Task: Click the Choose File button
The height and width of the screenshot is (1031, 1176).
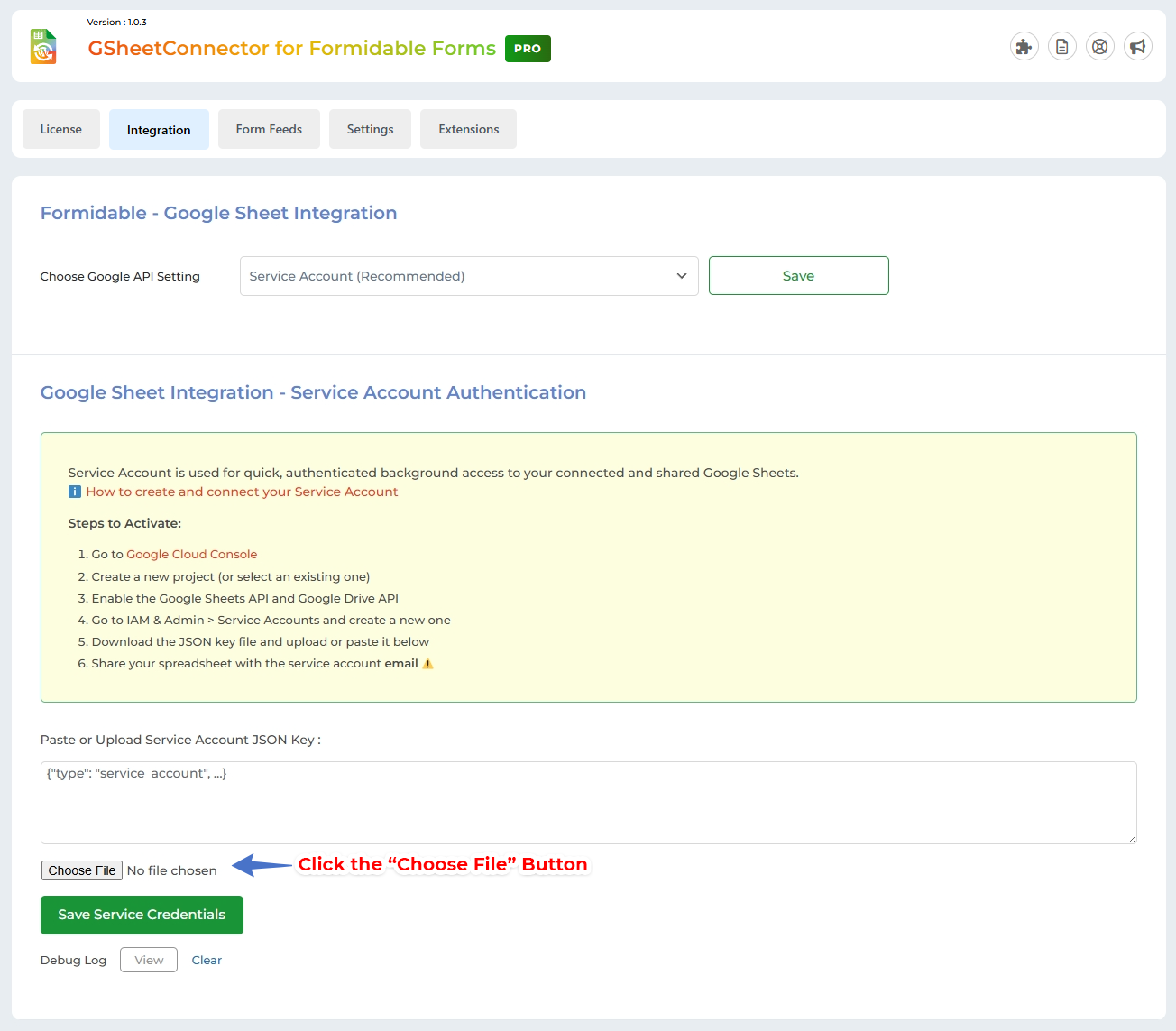Action: pyautogui.click(x=82, y=870)
